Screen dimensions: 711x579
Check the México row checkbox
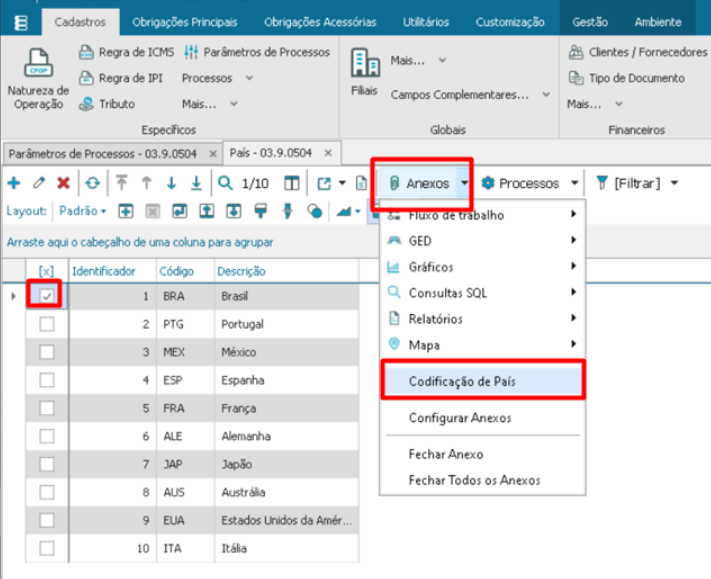coord(47,352)
